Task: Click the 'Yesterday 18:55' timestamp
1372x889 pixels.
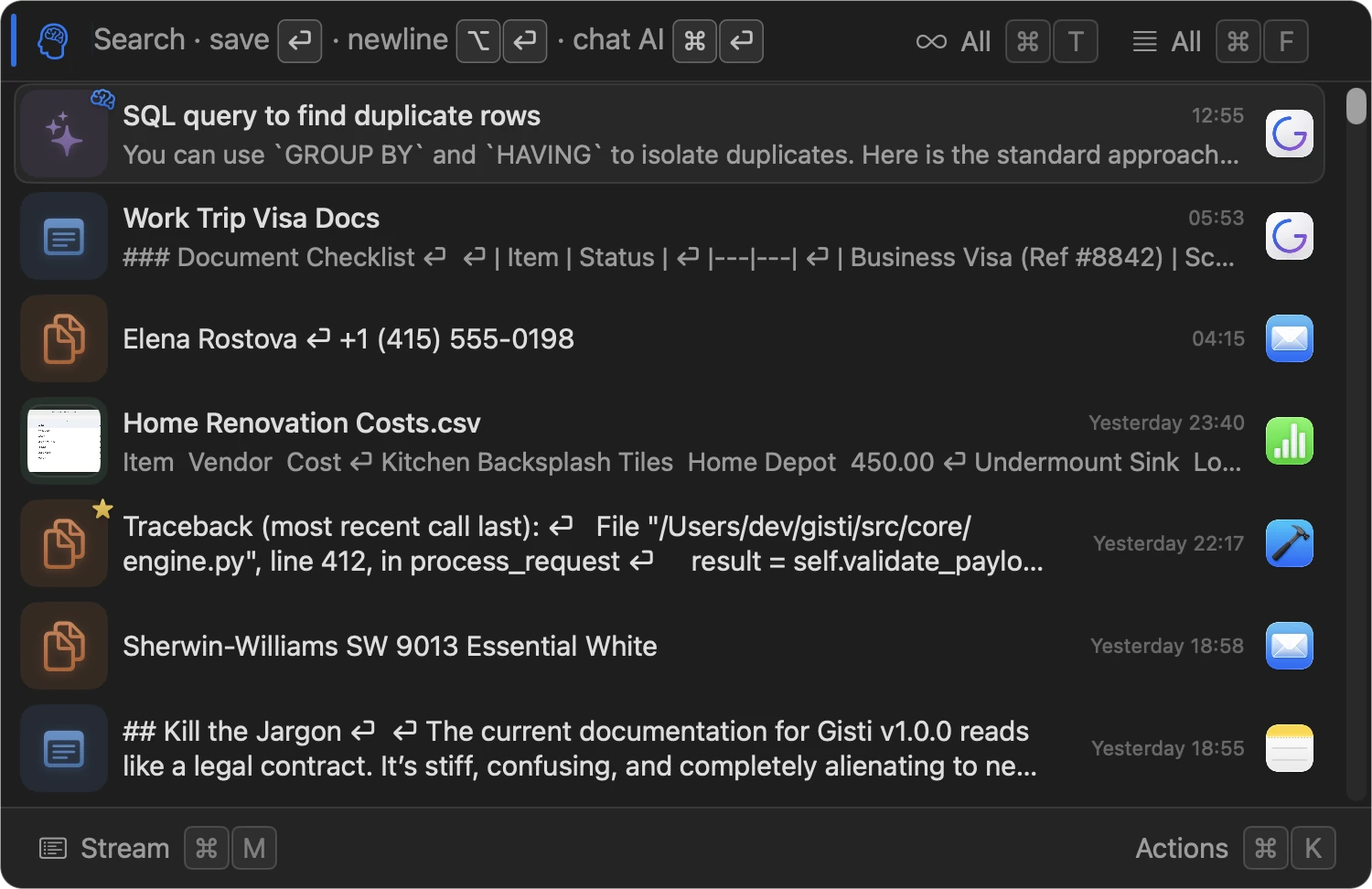Action: click(x=1168, y=749)
